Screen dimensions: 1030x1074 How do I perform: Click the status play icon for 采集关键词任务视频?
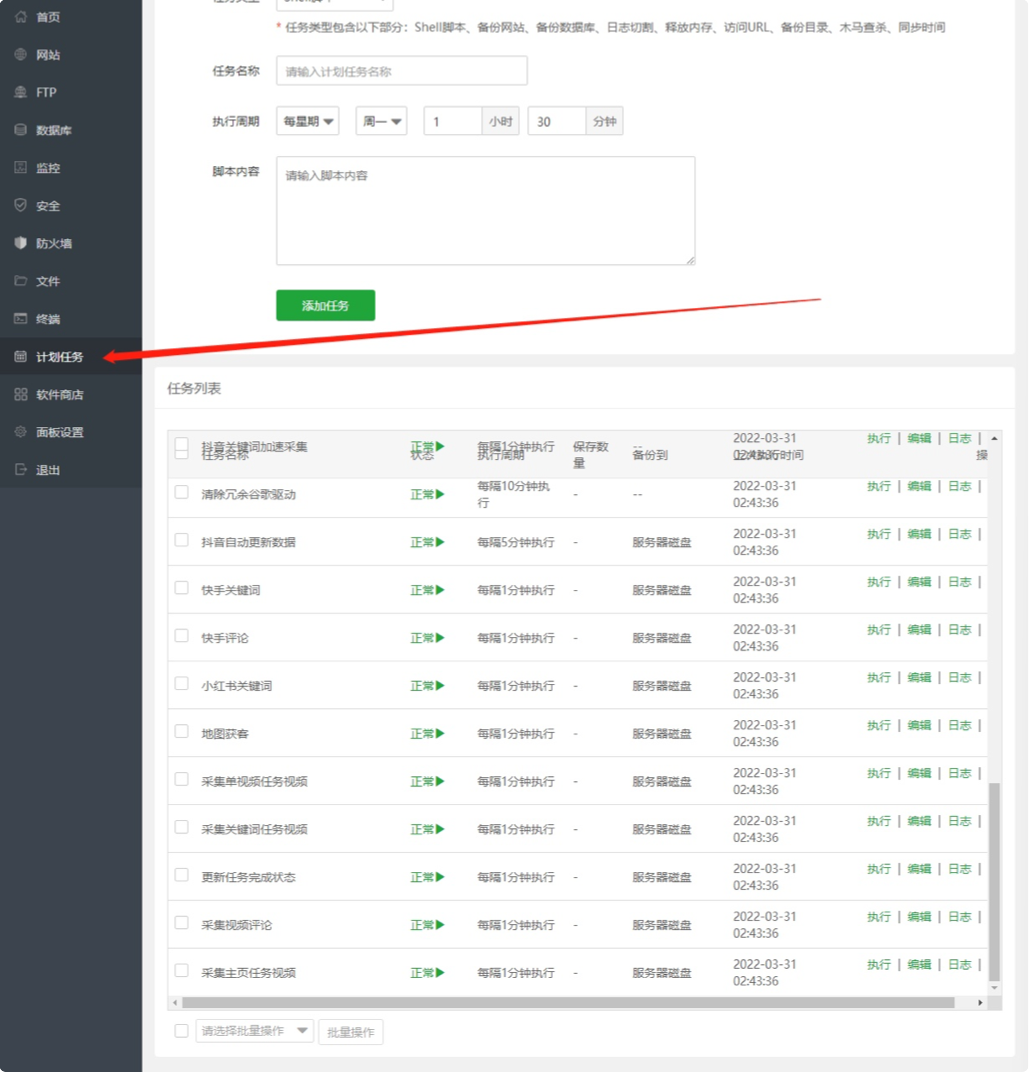pos(440,829)
